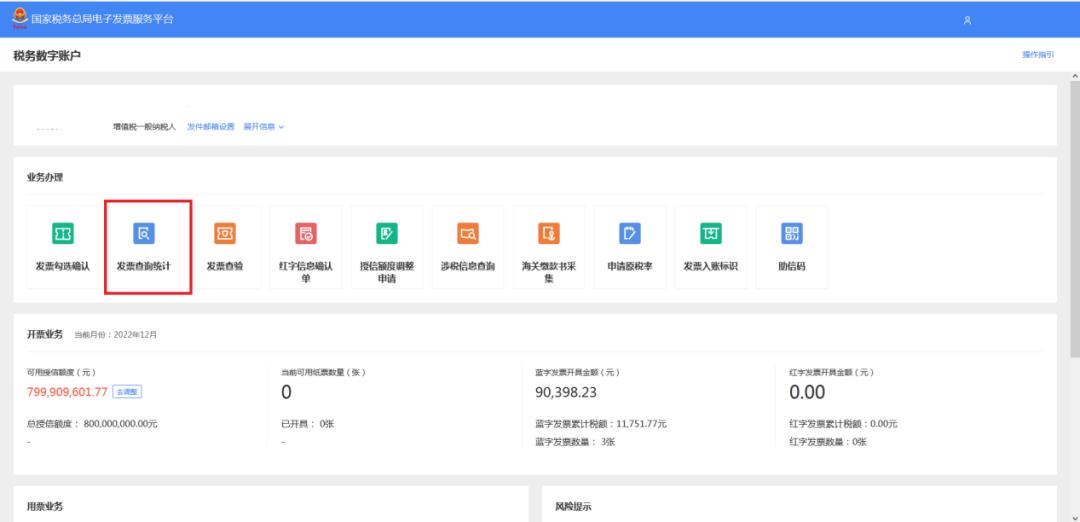Open 授信额度调整申请 green icon
Image resolution: width=1080 pixels, height=522 pixels.
pos(386,234)
